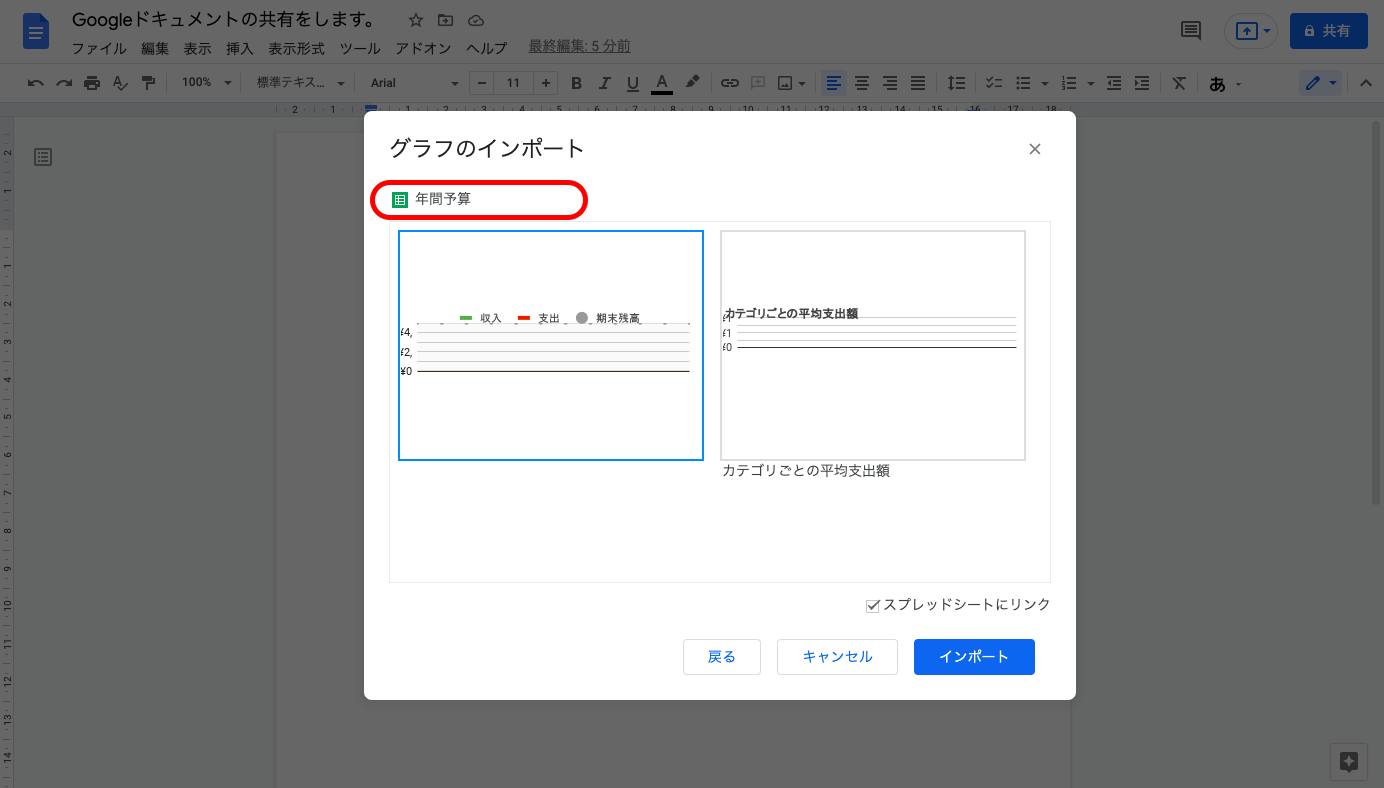Click the present to meeting button

(x=1251, y=31)
